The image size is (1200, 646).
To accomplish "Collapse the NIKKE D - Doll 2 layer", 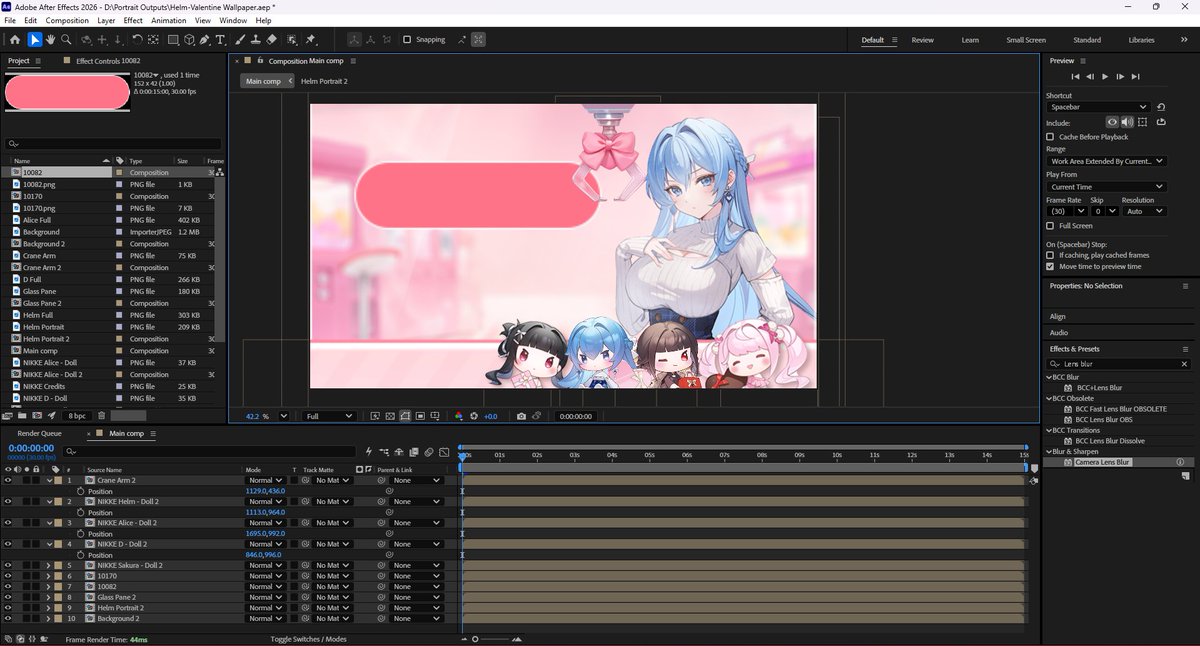I will point(48,544).
